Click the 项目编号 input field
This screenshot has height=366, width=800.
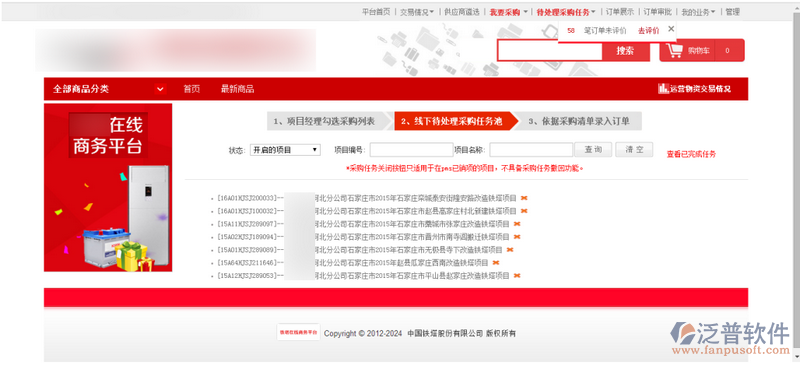pyautogui.click(x=411, y=150)
